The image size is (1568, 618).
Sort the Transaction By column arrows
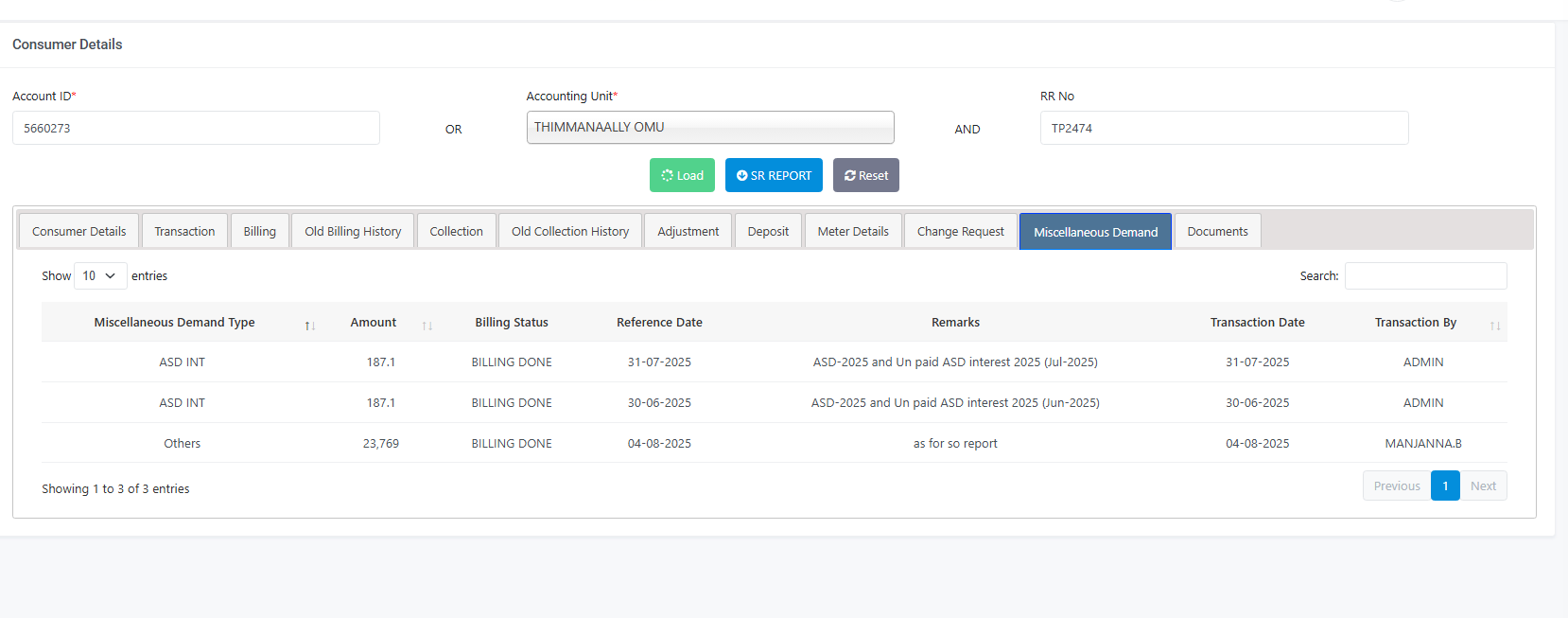1494,326
